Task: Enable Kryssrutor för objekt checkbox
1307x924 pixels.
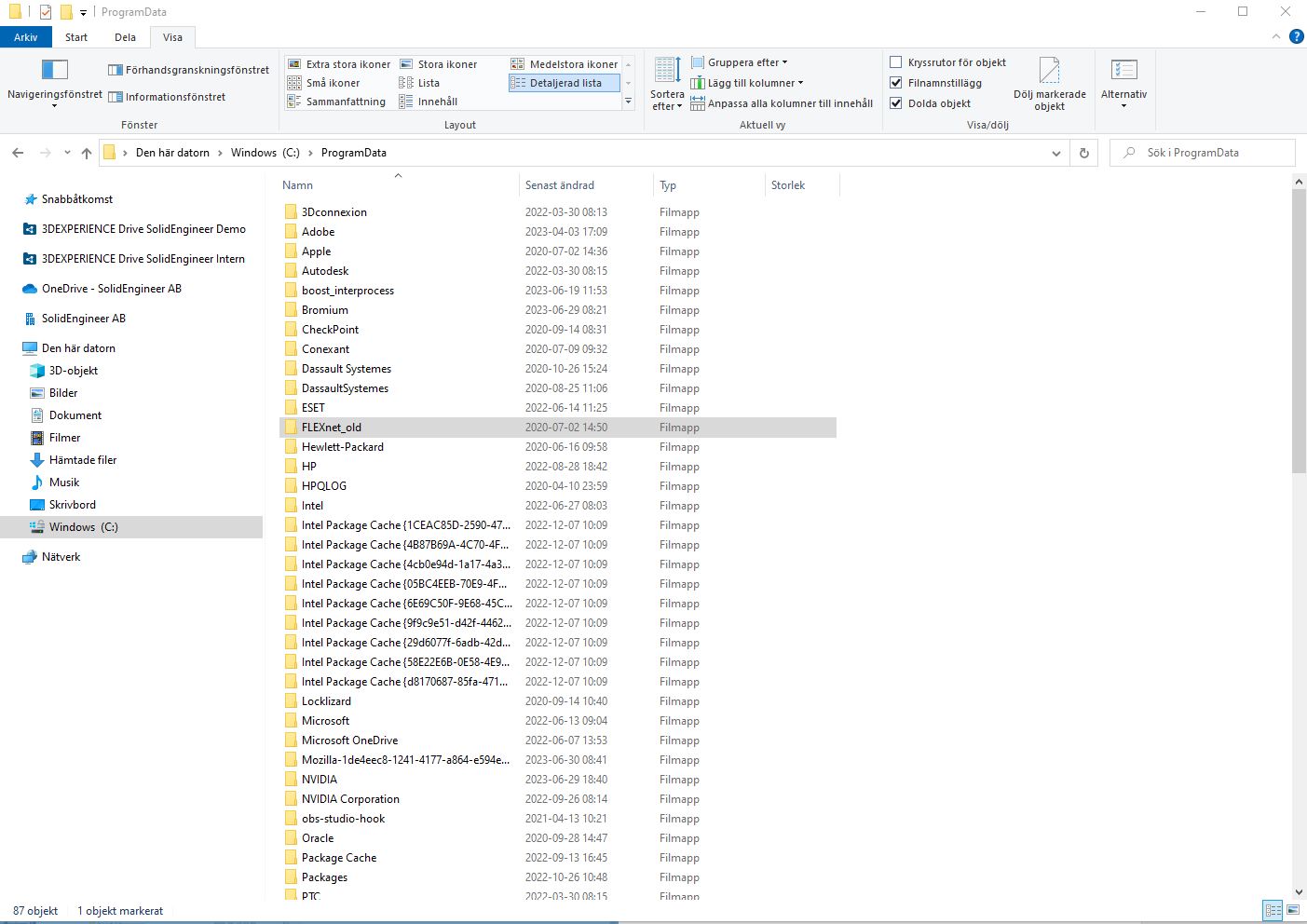Action: click(x=896, y=62)
